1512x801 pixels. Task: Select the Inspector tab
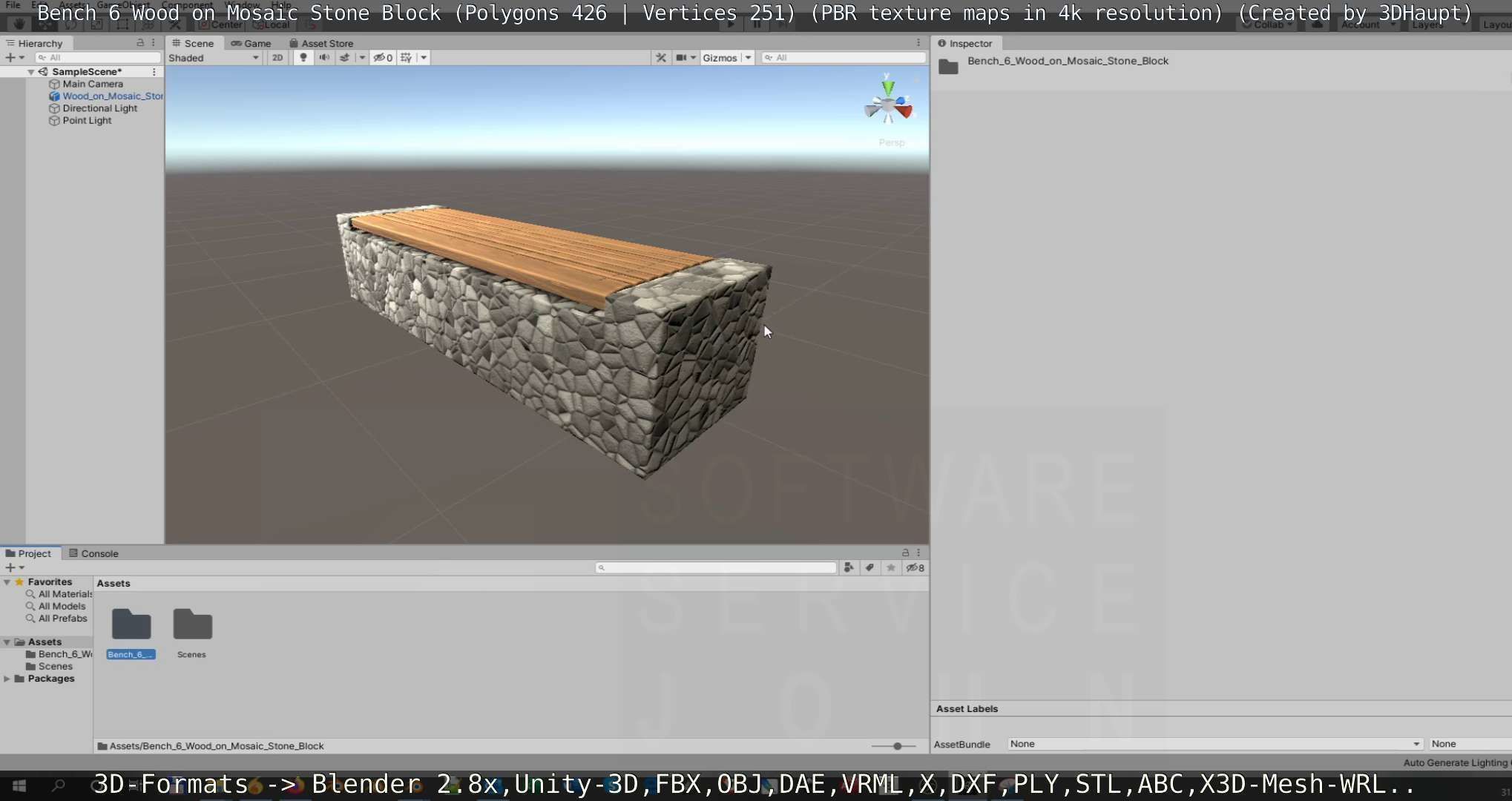tap(964, 43)
